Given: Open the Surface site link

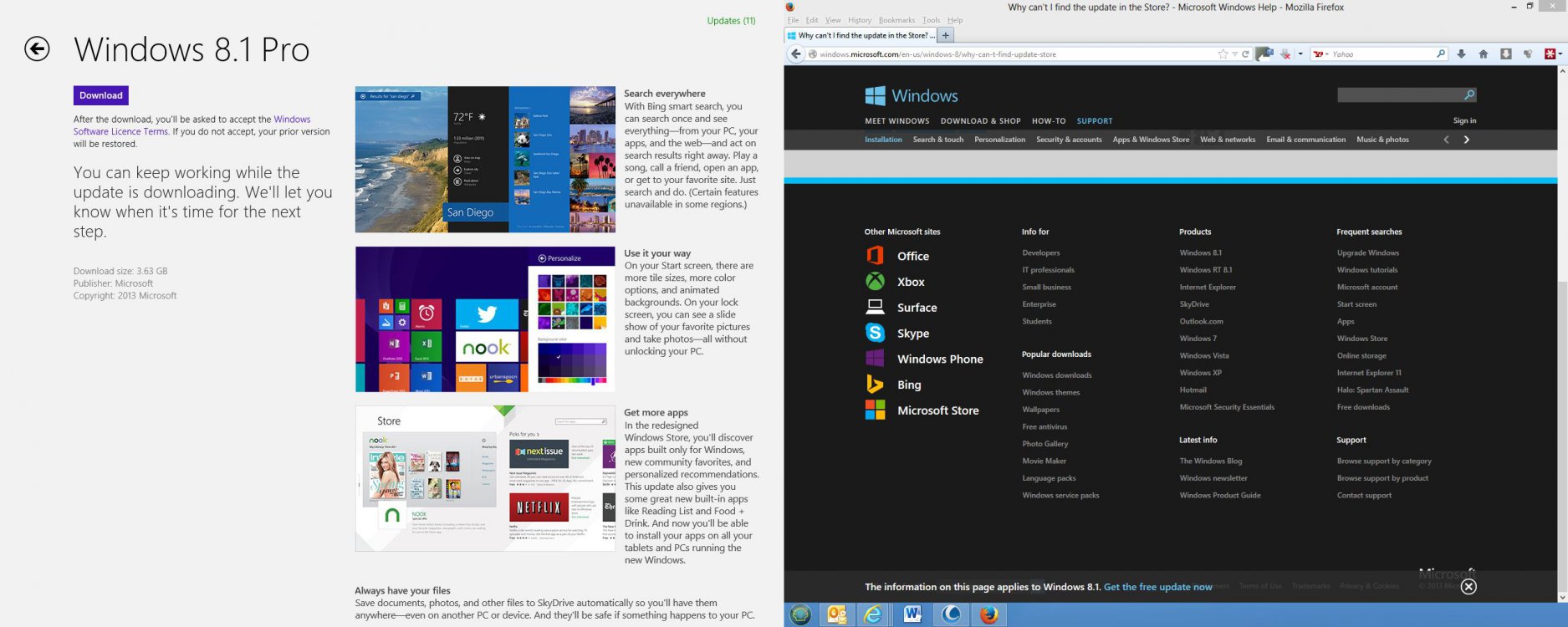Looking at the screenshot, I should (901, 308).
